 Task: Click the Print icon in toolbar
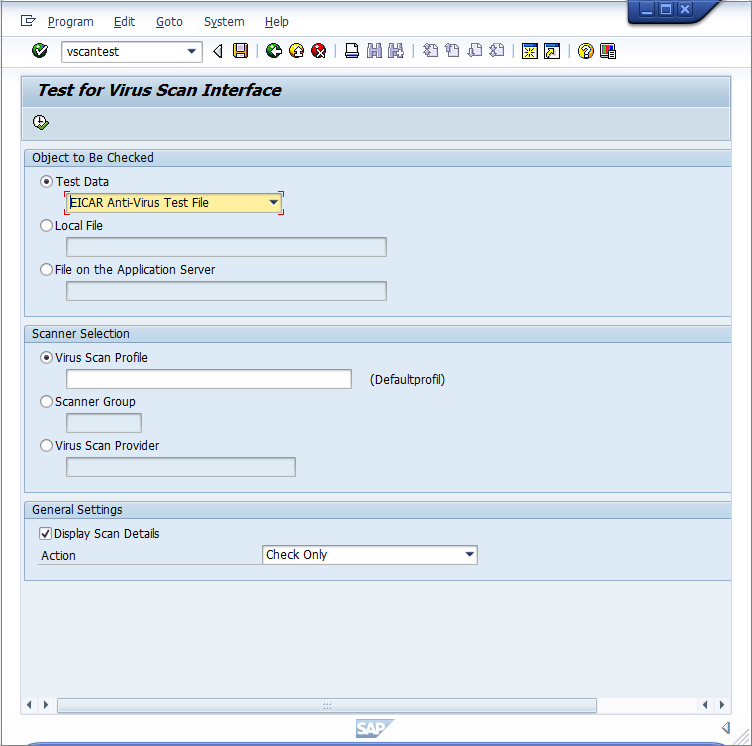point(352,51)
